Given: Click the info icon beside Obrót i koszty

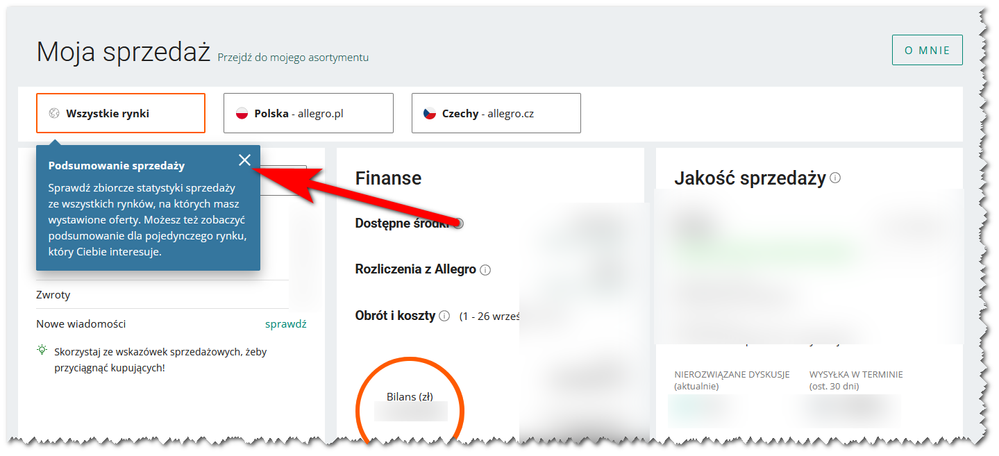Looking at the screenshot, I should 444,316.
